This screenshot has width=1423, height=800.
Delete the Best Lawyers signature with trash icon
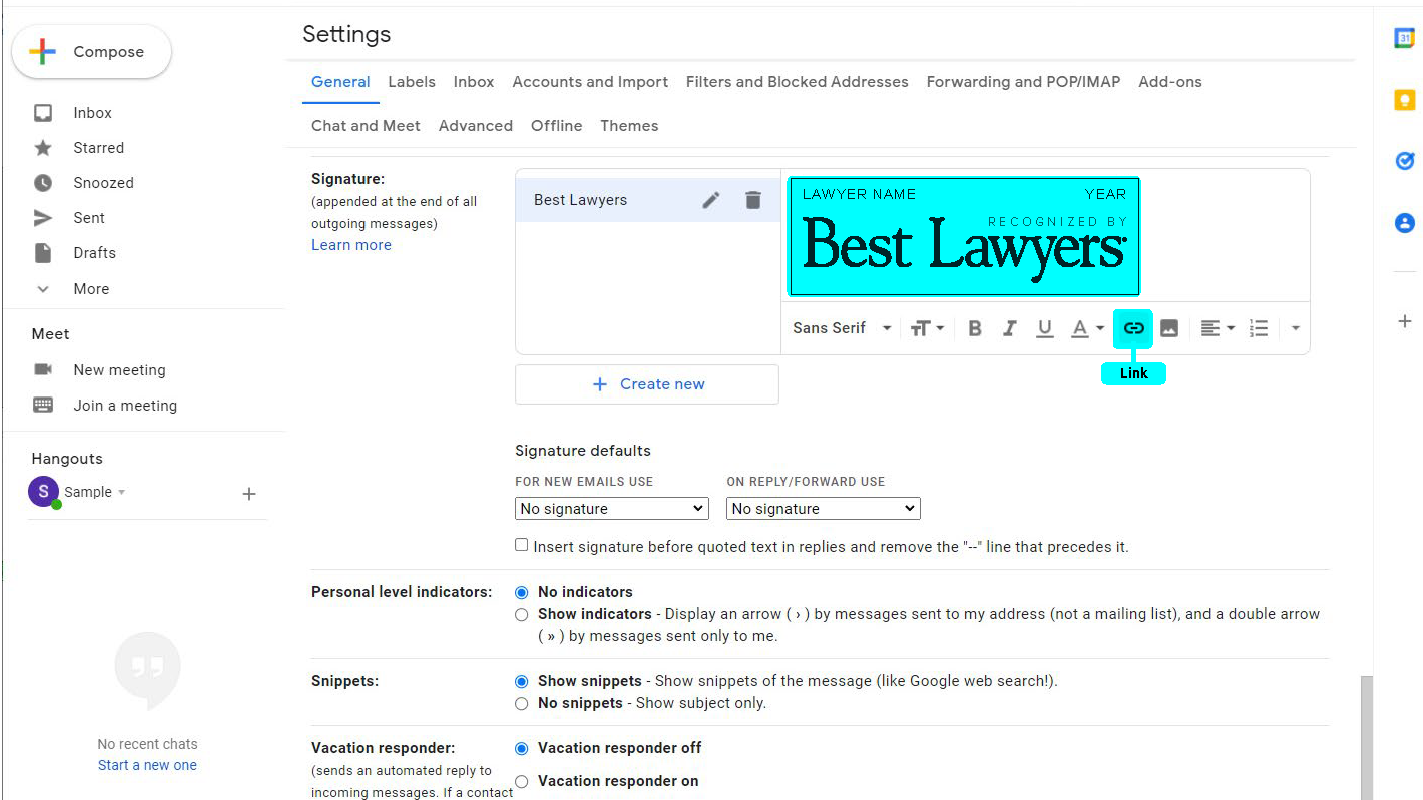click(753, 200)
